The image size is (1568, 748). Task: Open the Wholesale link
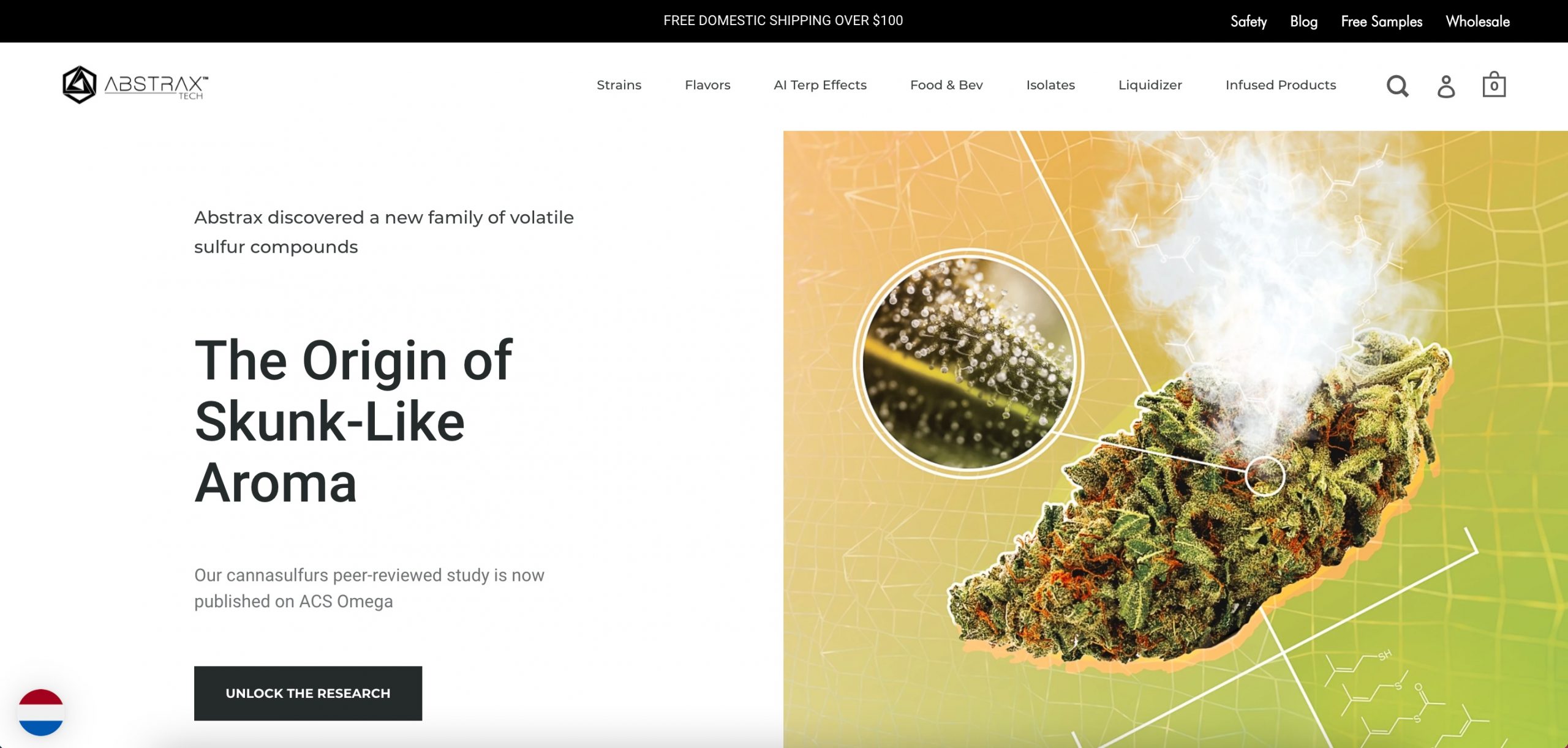[x=1477, y=21]
